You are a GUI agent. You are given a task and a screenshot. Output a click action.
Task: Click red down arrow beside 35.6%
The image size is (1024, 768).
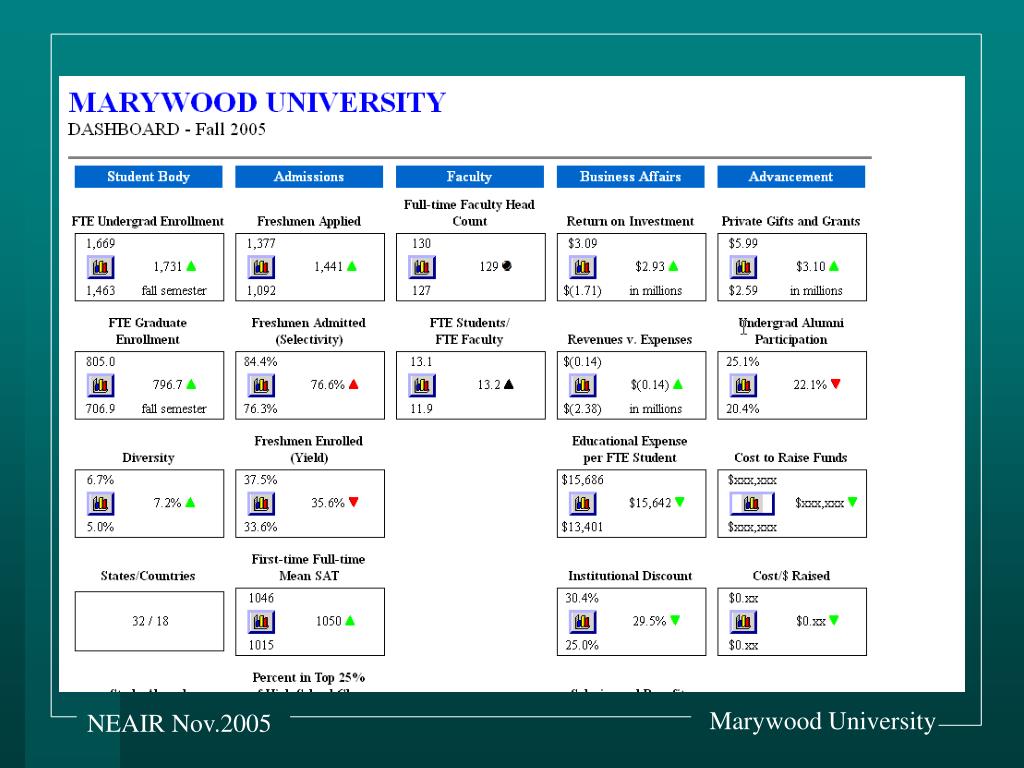(x=353, y=502)
